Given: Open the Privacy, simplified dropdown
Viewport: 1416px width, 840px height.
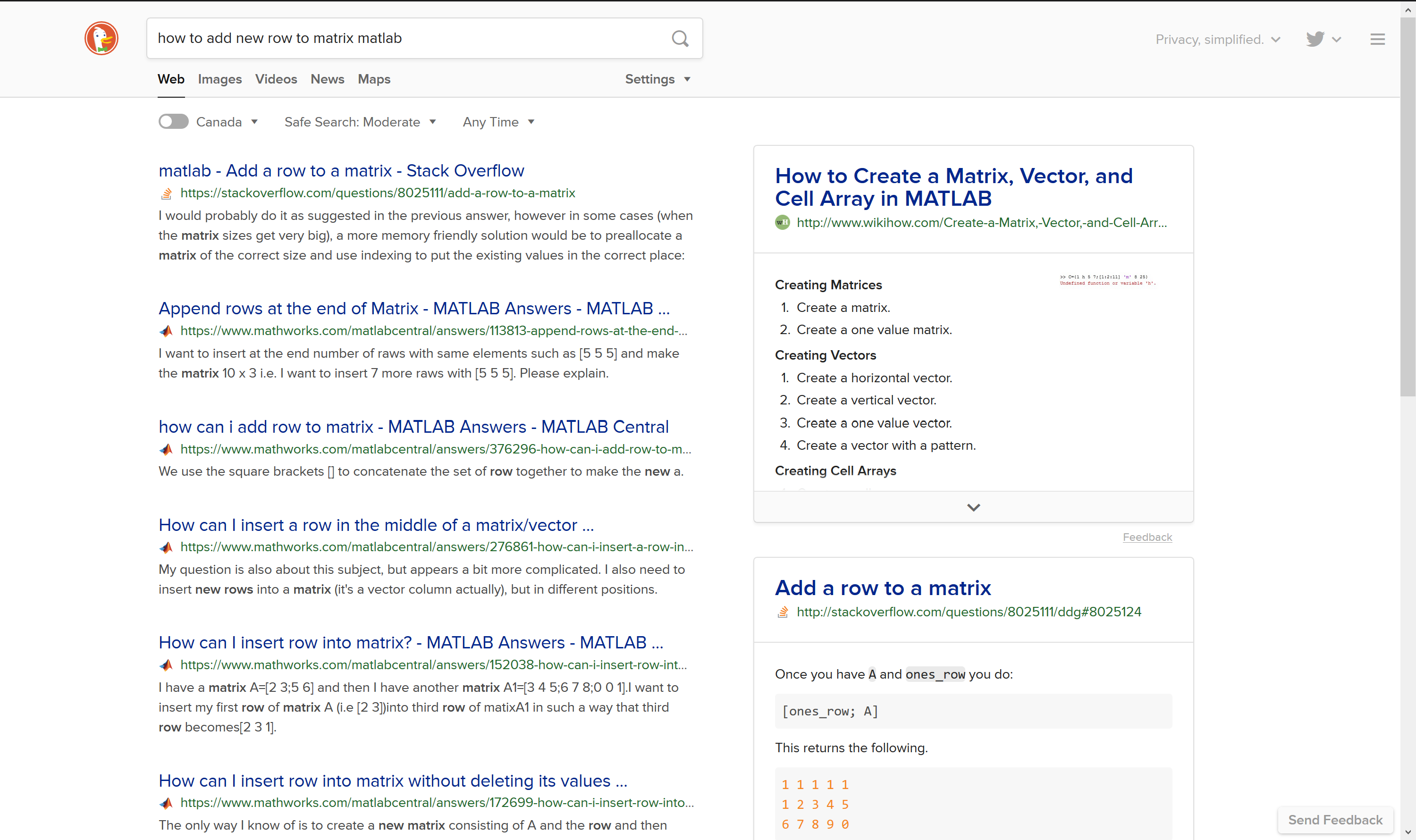Looking at the screenshot, I should pyautogui.click(x=1217, y=39).
